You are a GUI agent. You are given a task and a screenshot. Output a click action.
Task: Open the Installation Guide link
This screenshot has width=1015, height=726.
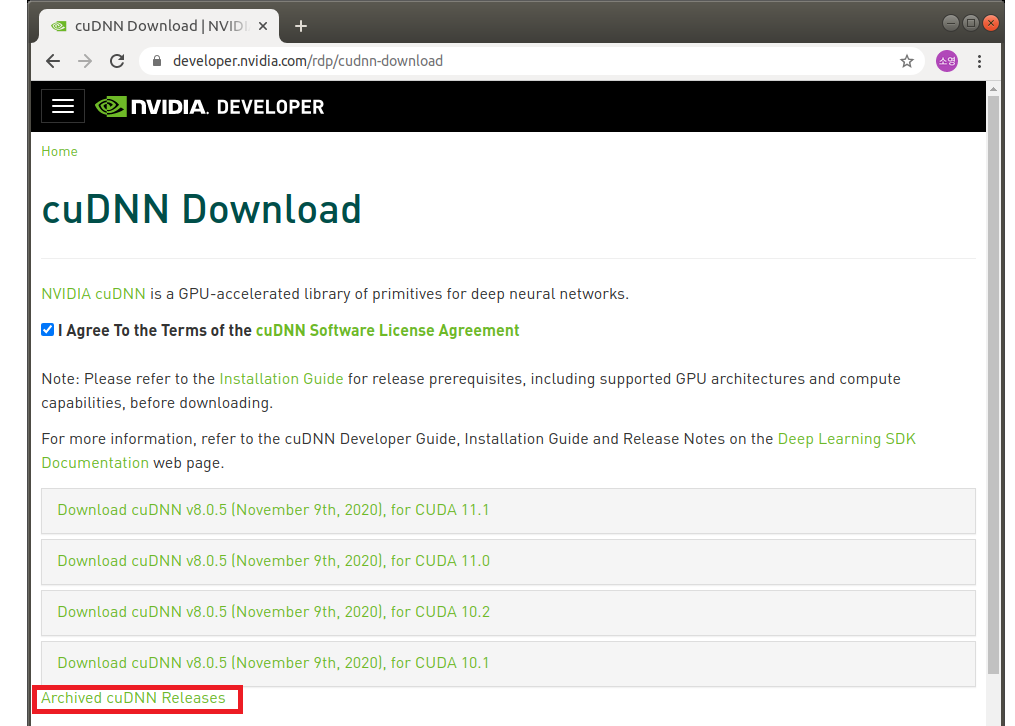(x=282, y=379)
